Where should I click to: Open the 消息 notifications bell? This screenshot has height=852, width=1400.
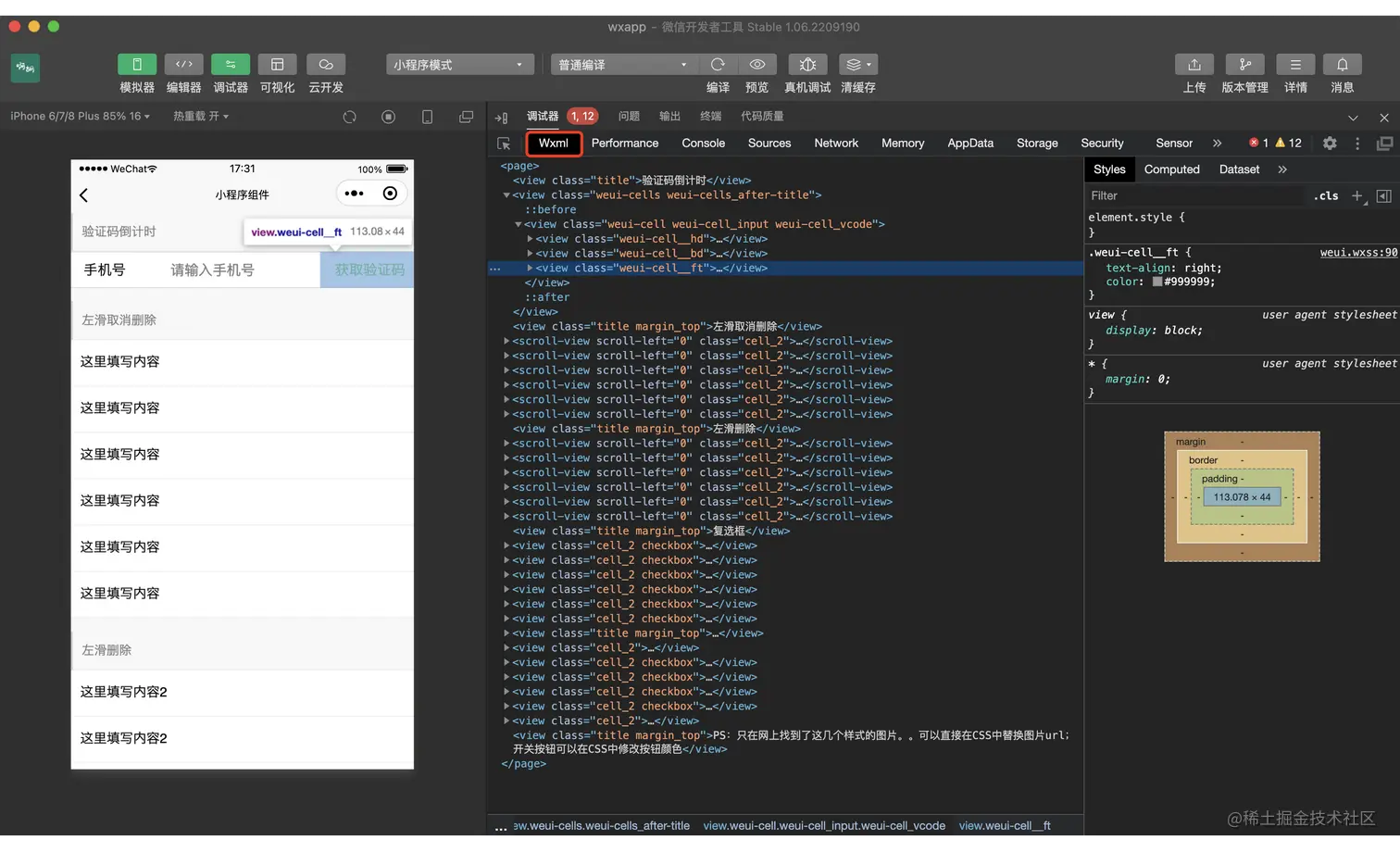click(x=1342, y=64)
